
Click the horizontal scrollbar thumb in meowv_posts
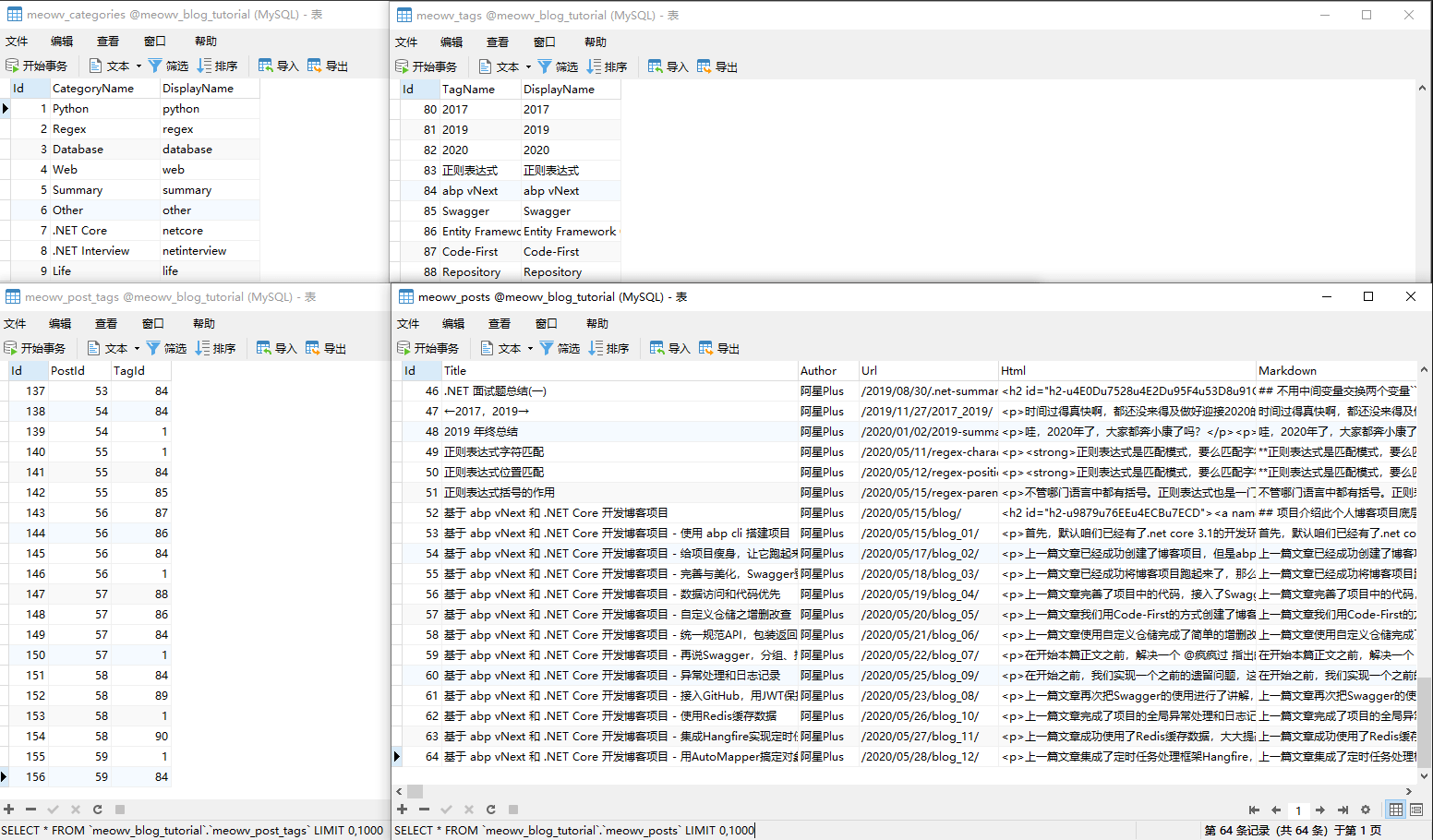click(415, 791)
